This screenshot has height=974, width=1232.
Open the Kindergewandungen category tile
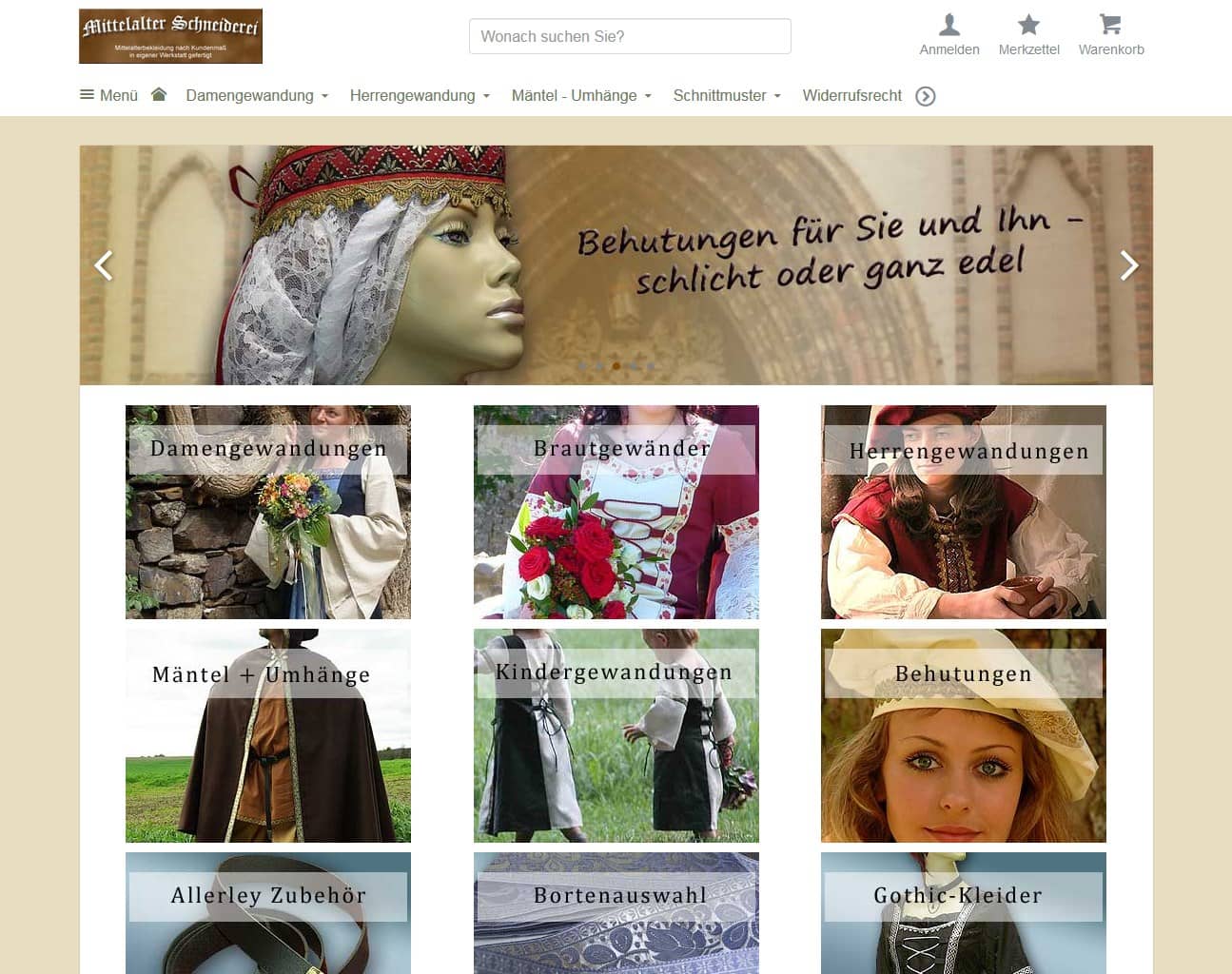pyautogui.click(x=616, y=735)
